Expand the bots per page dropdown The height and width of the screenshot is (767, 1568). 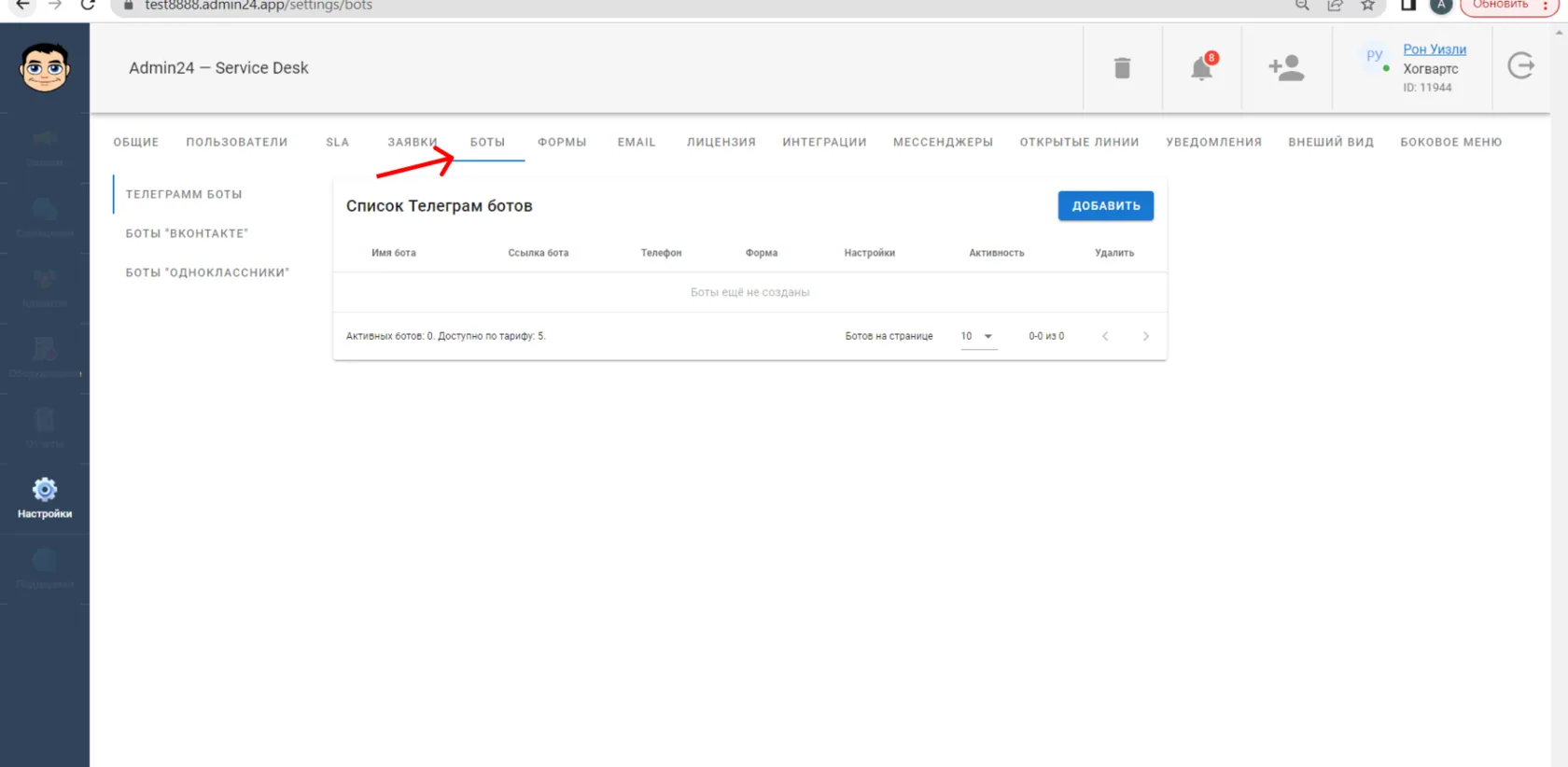[x=978, y=336]
